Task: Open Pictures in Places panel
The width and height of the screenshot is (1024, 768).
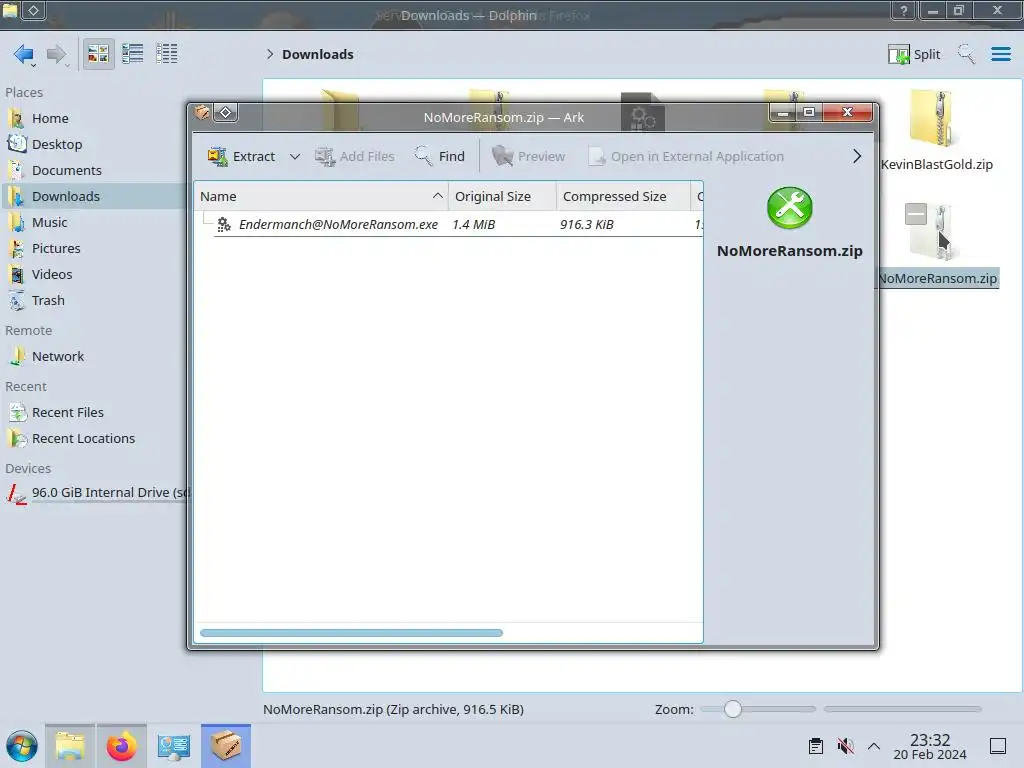Action: 56,249
